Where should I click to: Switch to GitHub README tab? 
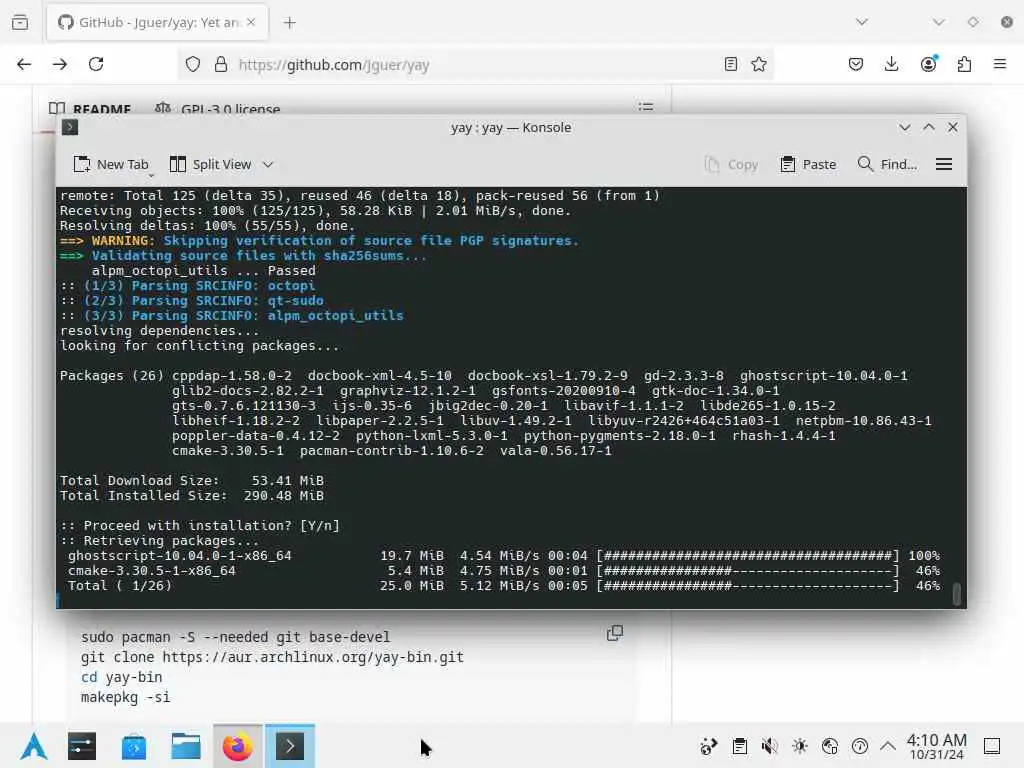[90, 108]
